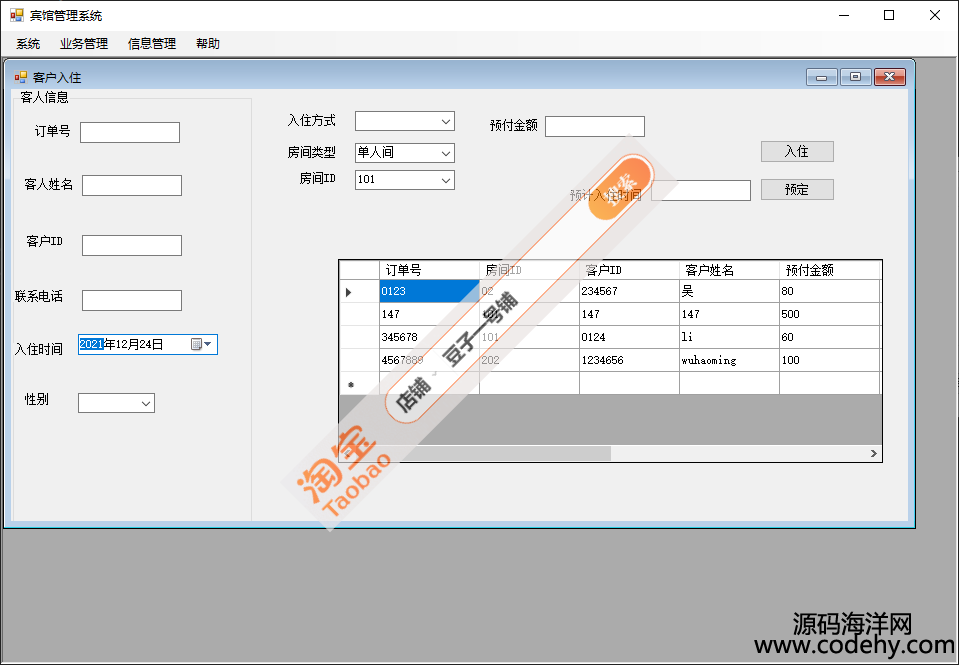This screenshot has width=959, height=665.
Task: Select customer name cell 吴
Action: (x=730, y=291)
